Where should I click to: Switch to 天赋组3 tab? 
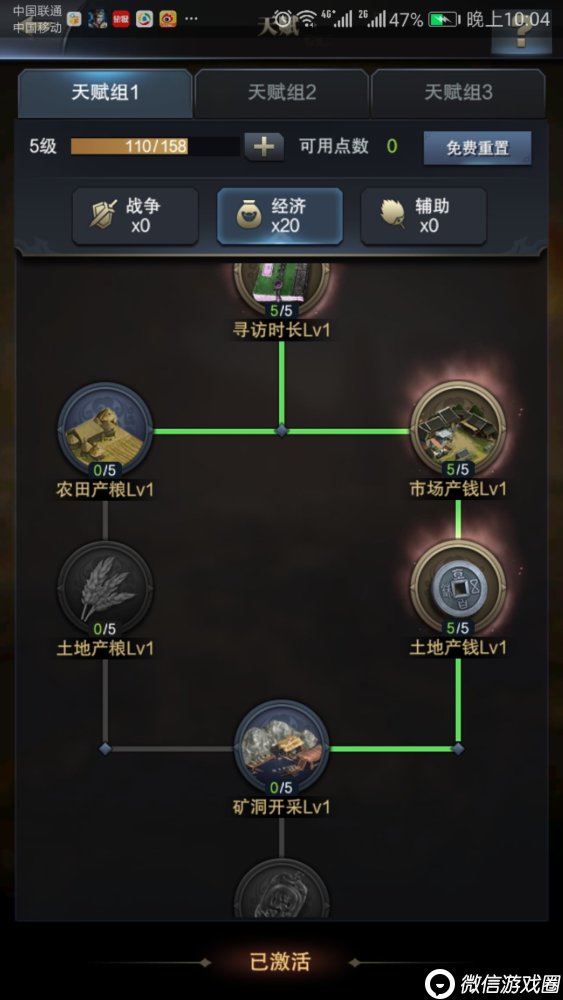pos(458,93)
